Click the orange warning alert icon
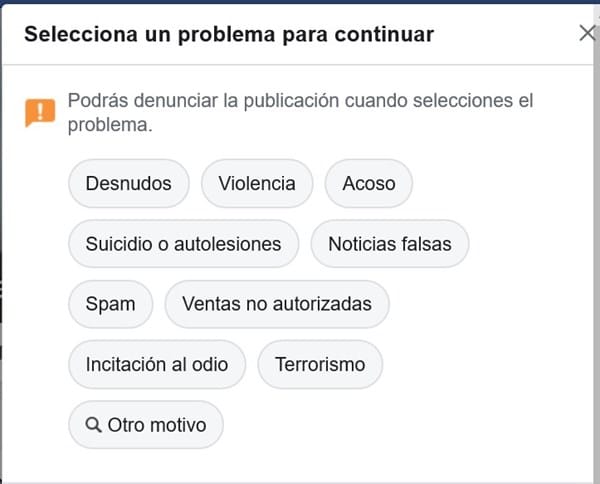The width and height of the screenshot is (600, 484). pyautogui.click(x=40, y=113)
